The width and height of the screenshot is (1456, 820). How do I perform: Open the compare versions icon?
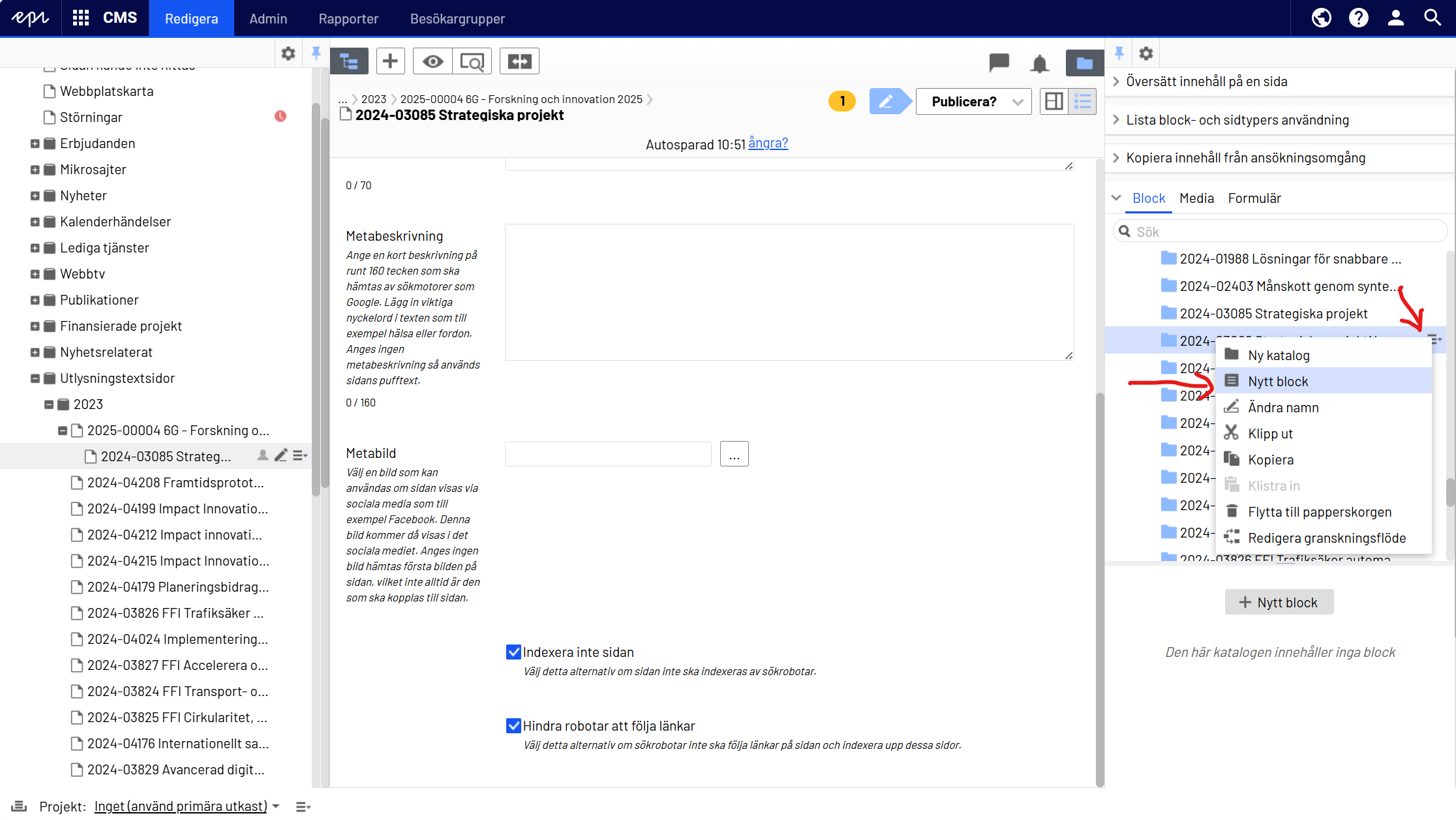click(519, 61)
